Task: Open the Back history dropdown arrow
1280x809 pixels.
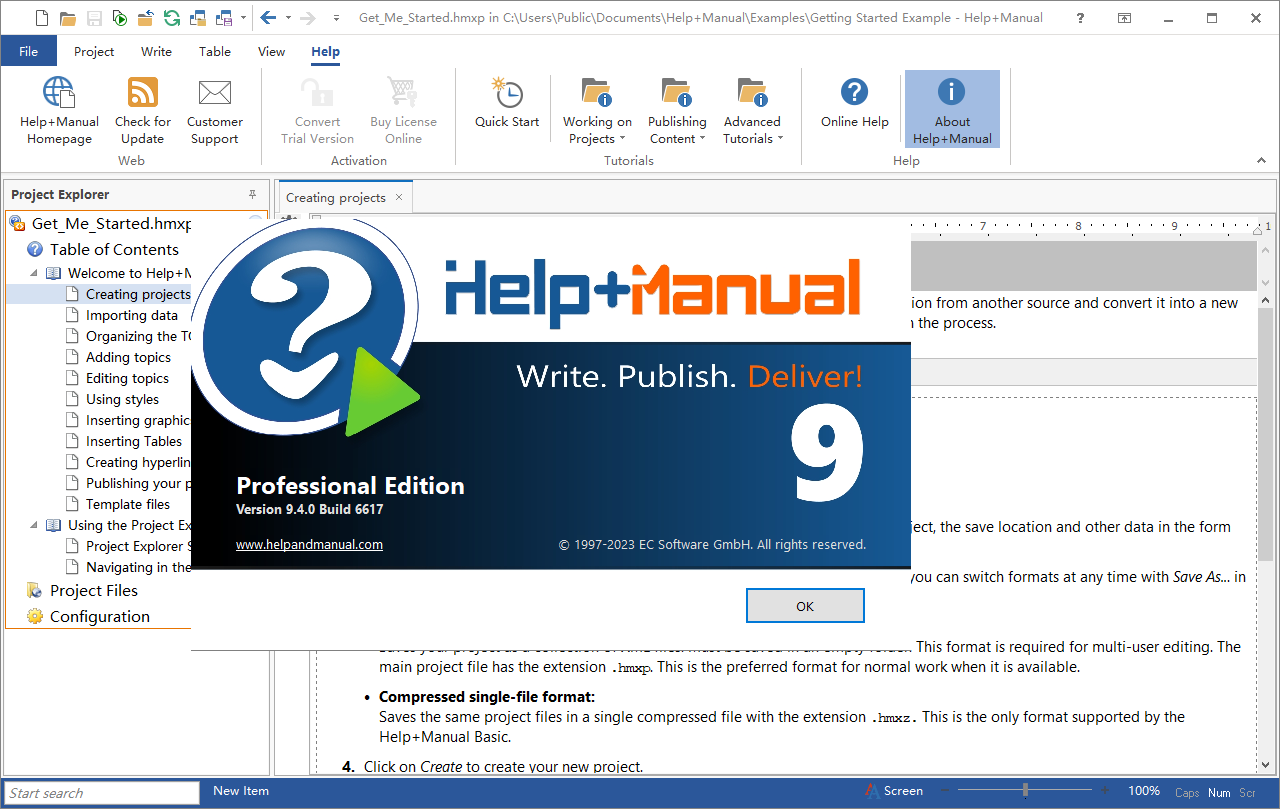Action: pos(288,18)
